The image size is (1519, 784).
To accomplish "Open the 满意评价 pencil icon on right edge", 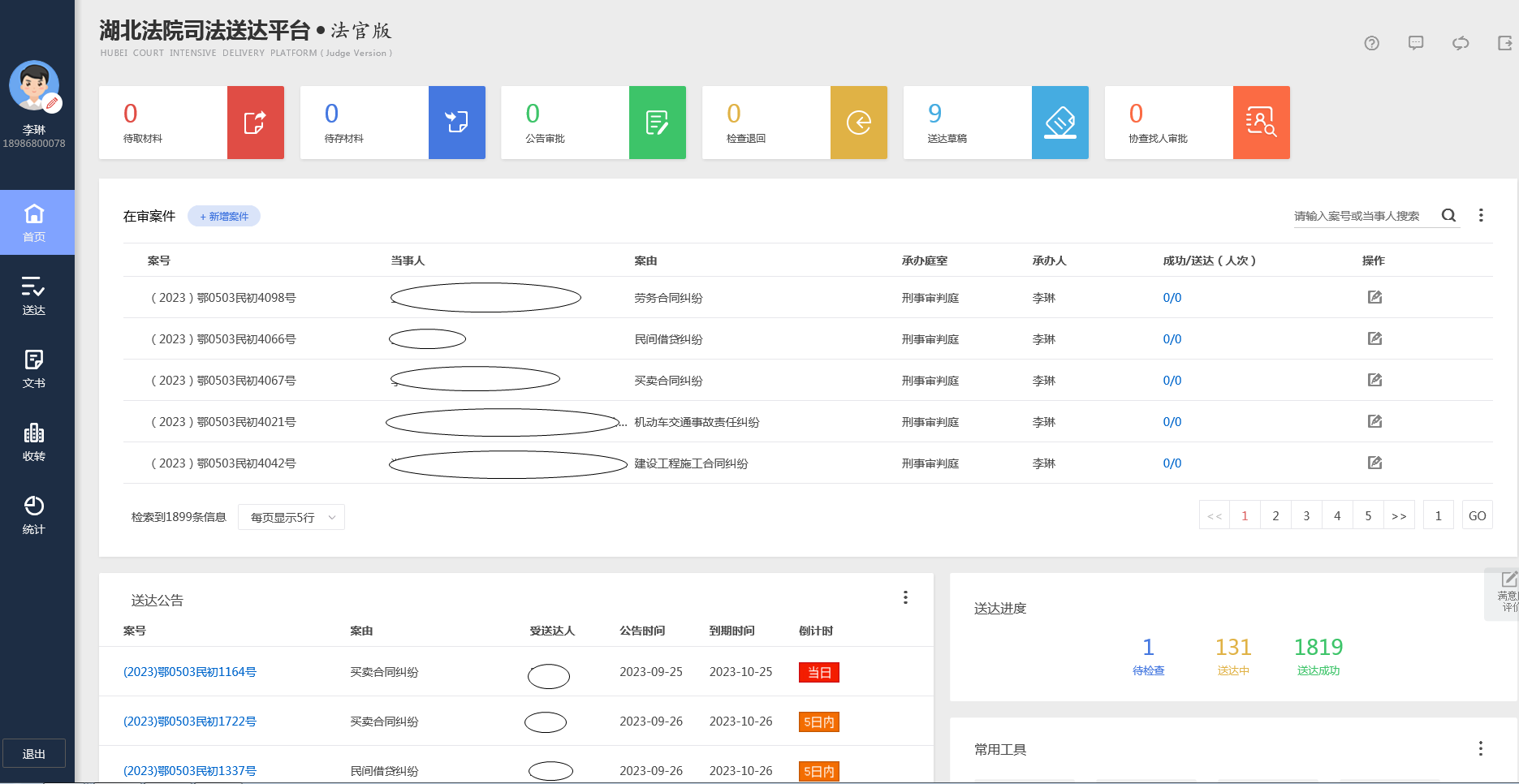I will point(1508,579).
